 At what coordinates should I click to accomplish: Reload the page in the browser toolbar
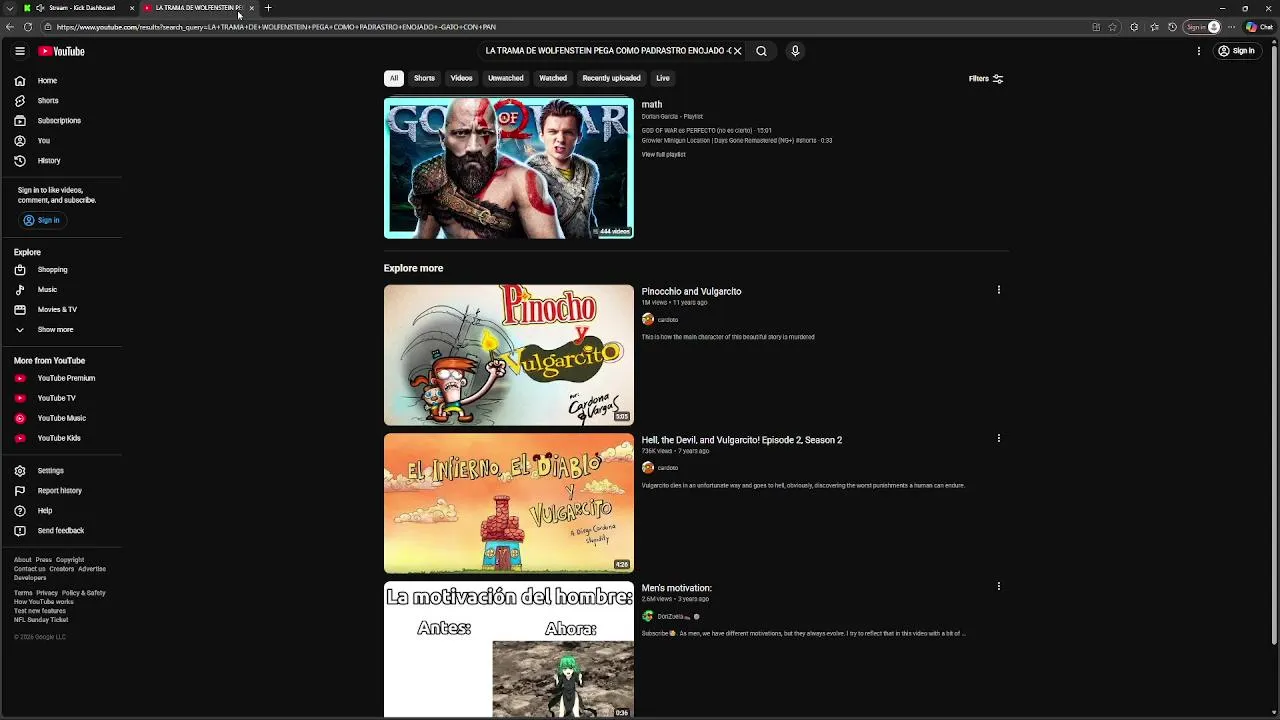click(x=28, y=27)
